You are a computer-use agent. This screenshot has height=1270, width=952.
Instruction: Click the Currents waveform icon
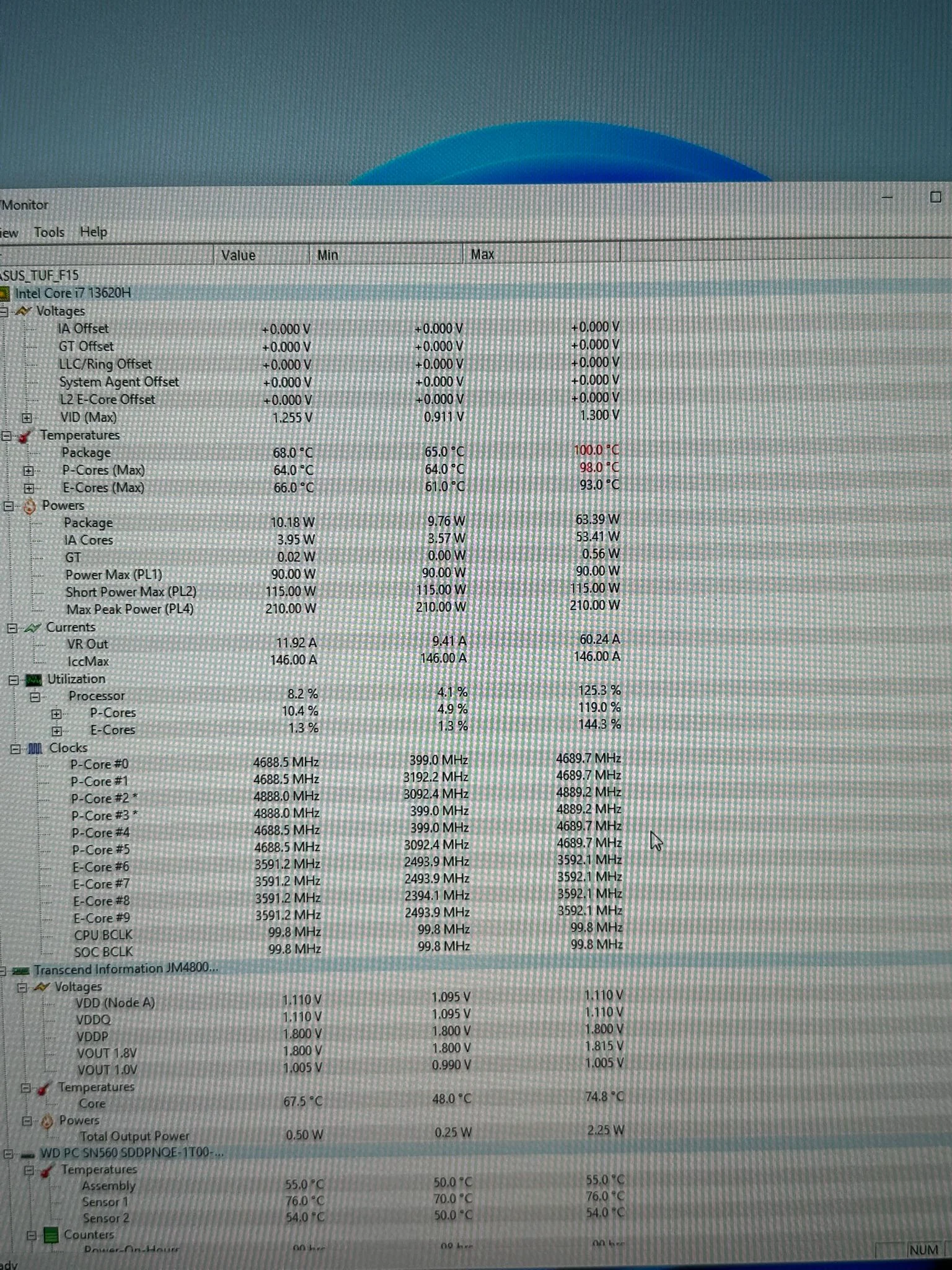[33, 628]
